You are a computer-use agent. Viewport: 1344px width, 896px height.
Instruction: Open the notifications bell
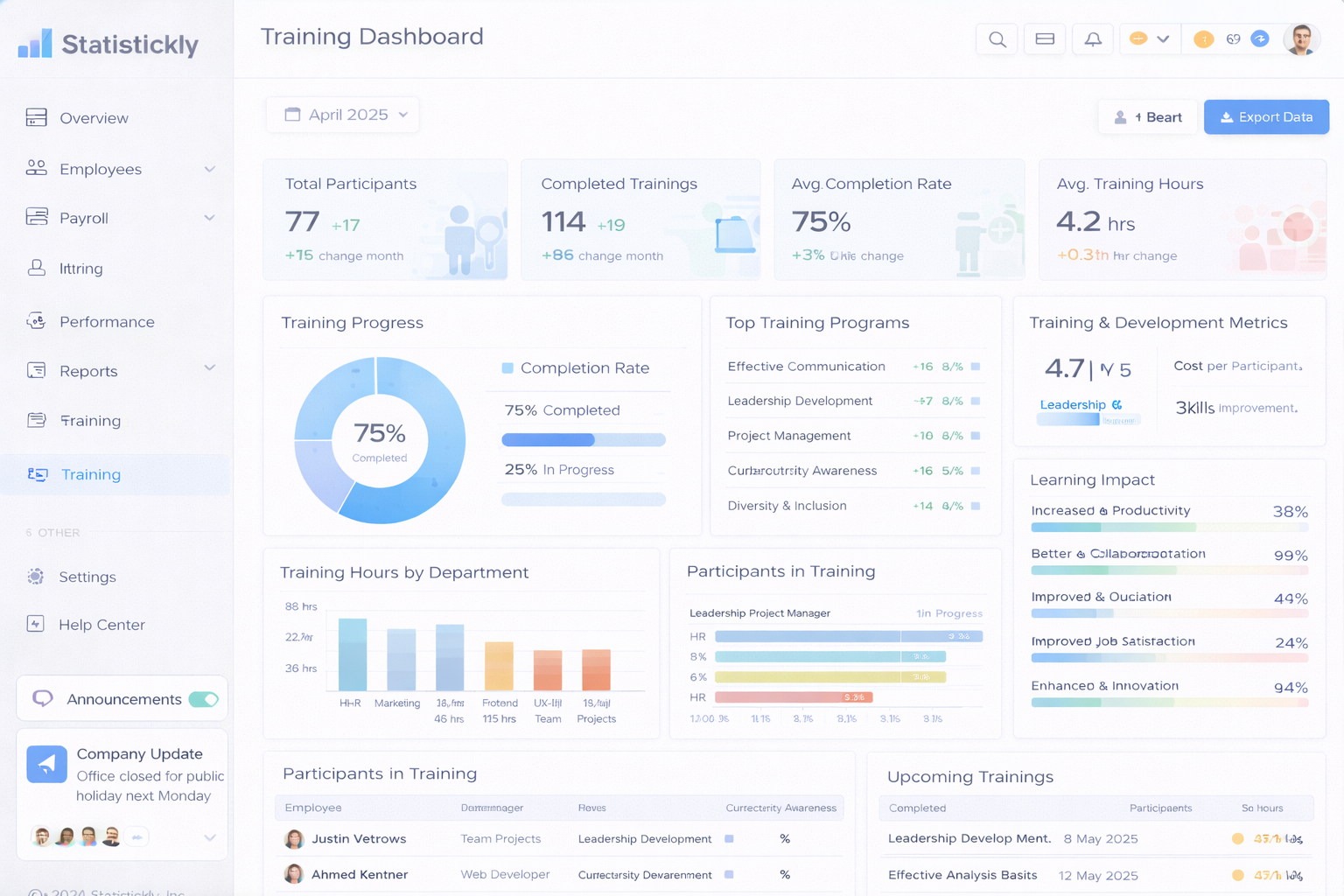[1093, 39]
